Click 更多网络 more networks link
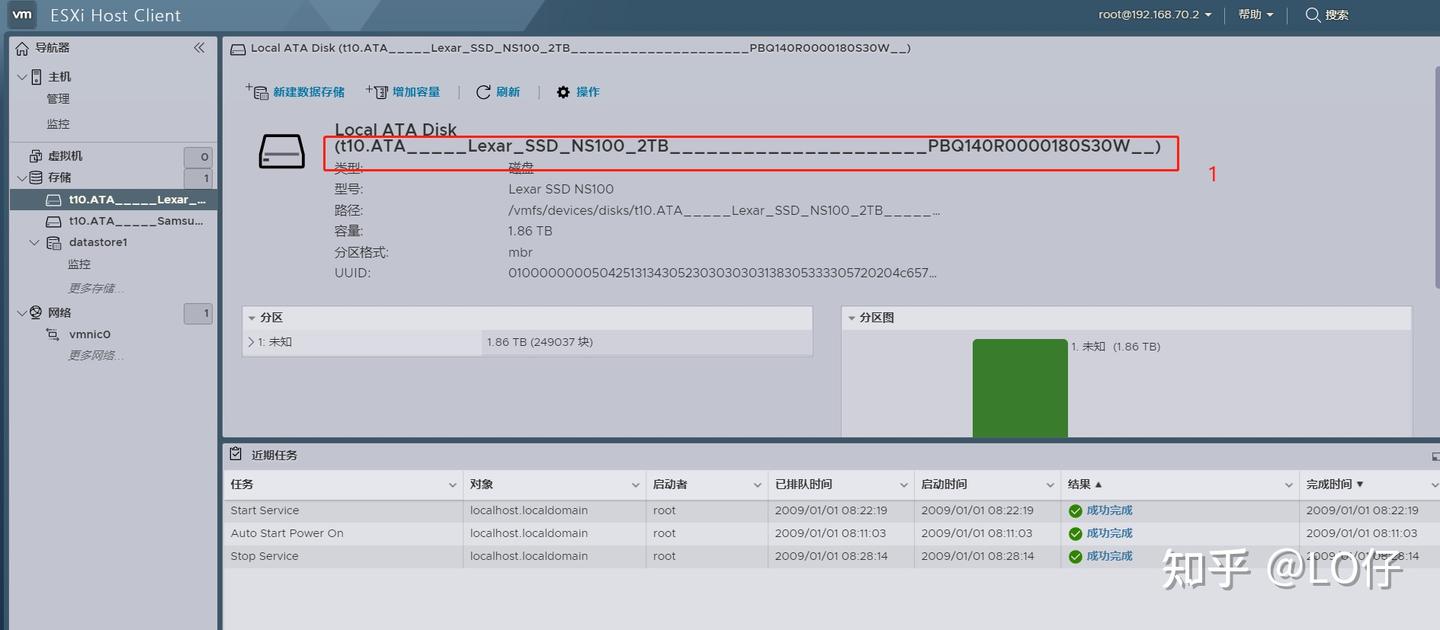Screen dimensions: 1440x630 (x=96, y=356)
